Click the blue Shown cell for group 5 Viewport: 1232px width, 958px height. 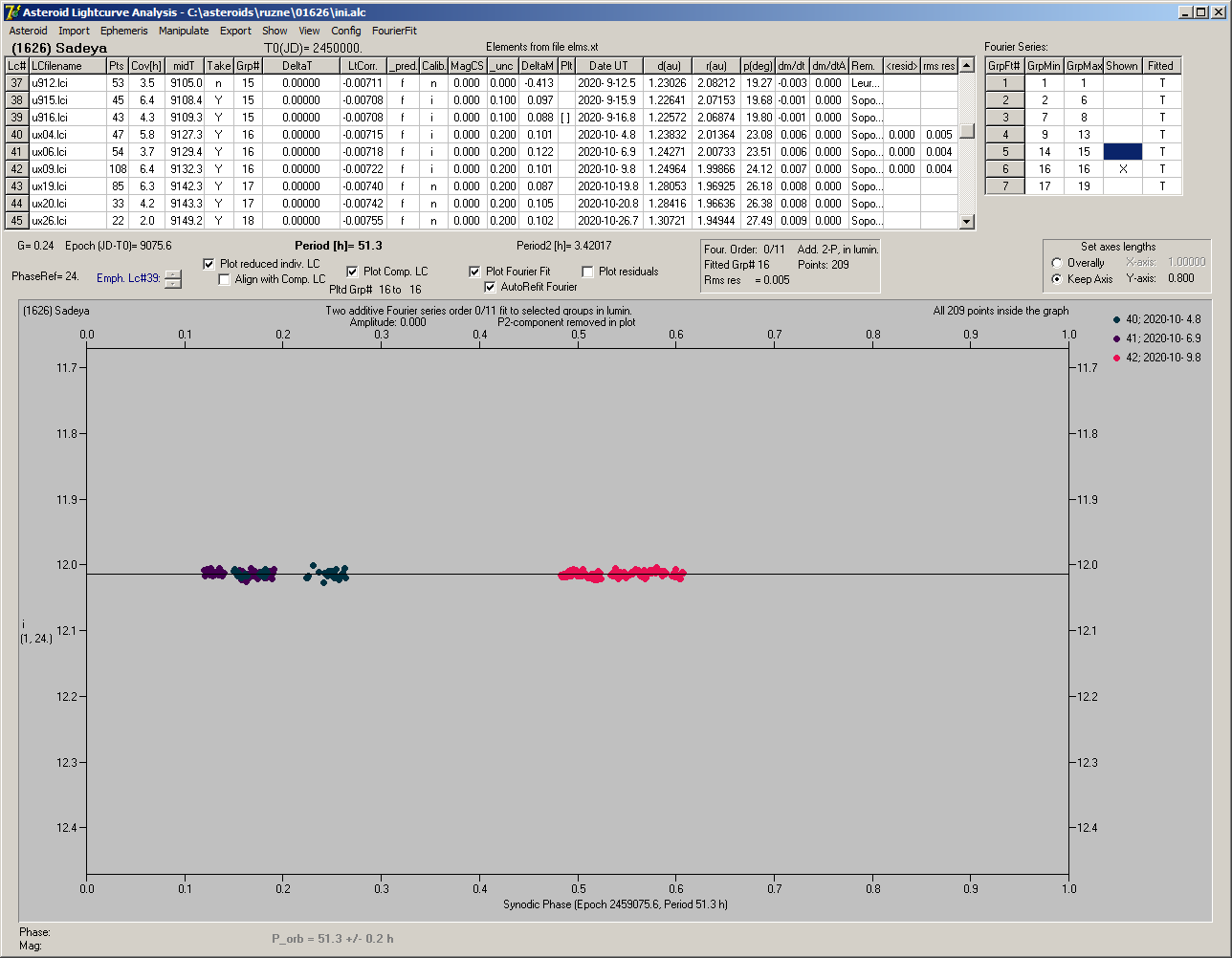[1123, 152]
